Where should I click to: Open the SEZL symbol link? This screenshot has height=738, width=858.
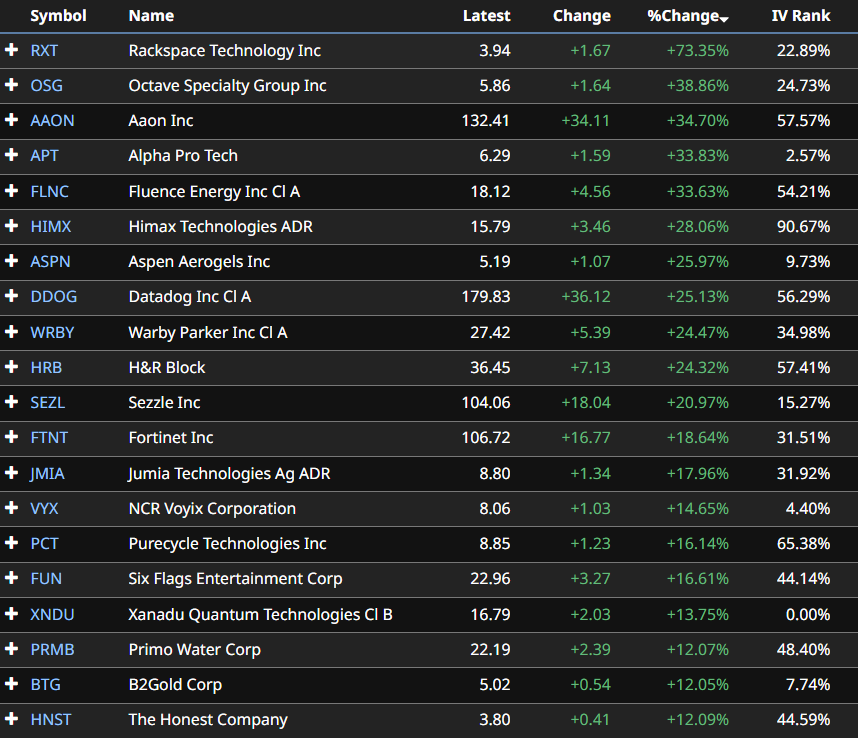point(48,403)
